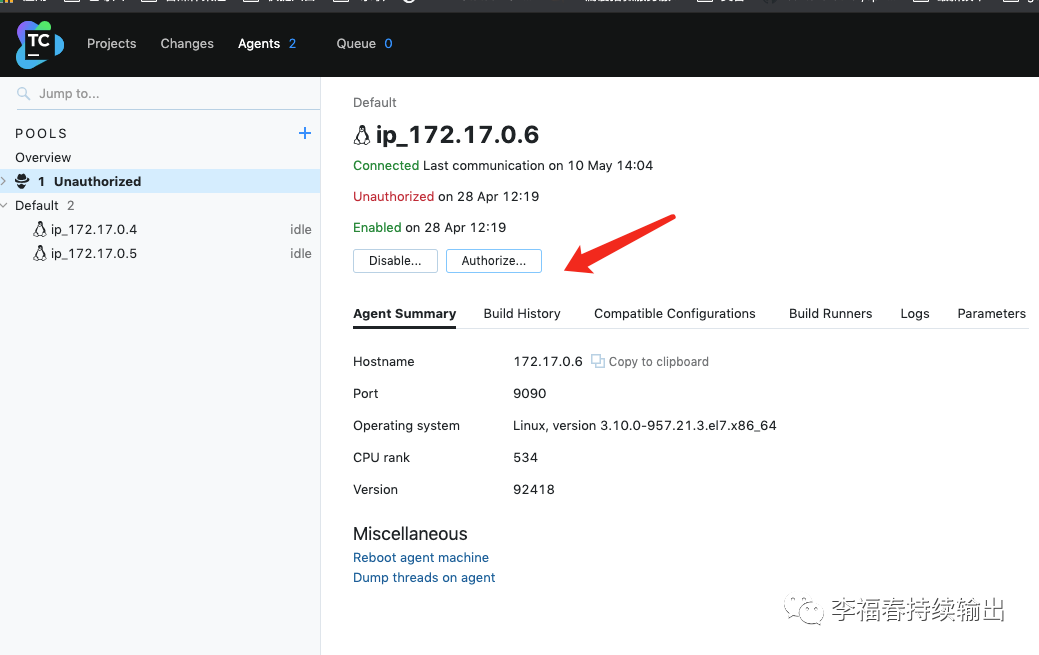This screenshot has width=1039, height=655.
Task: Open the Changes page
Action: pos(187,44)
